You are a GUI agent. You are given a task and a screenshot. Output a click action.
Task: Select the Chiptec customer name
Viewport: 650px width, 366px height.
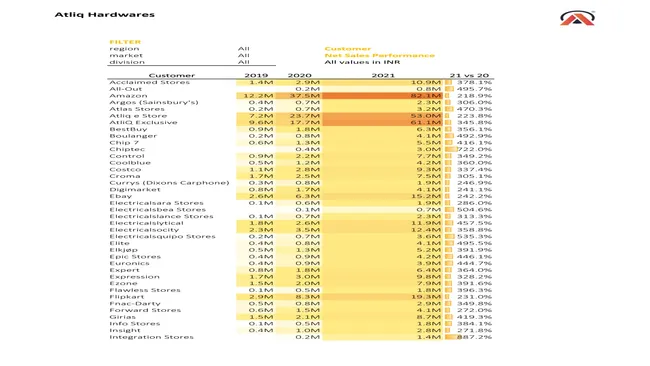pyautogui.click(x=127, y=150)
